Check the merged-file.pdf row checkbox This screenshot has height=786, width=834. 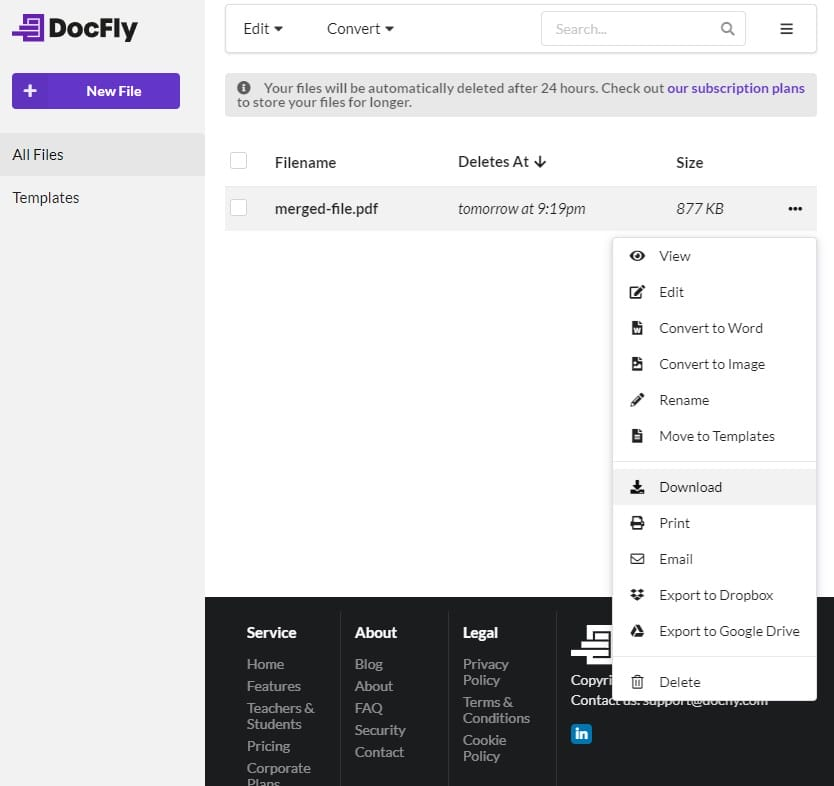click(x=238, y=207)
